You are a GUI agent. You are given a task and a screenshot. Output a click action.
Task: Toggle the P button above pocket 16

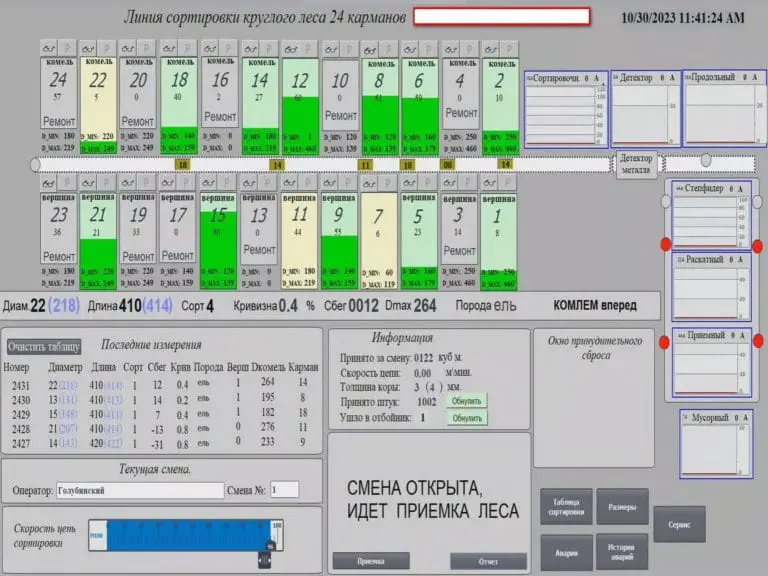coord(228,48)
